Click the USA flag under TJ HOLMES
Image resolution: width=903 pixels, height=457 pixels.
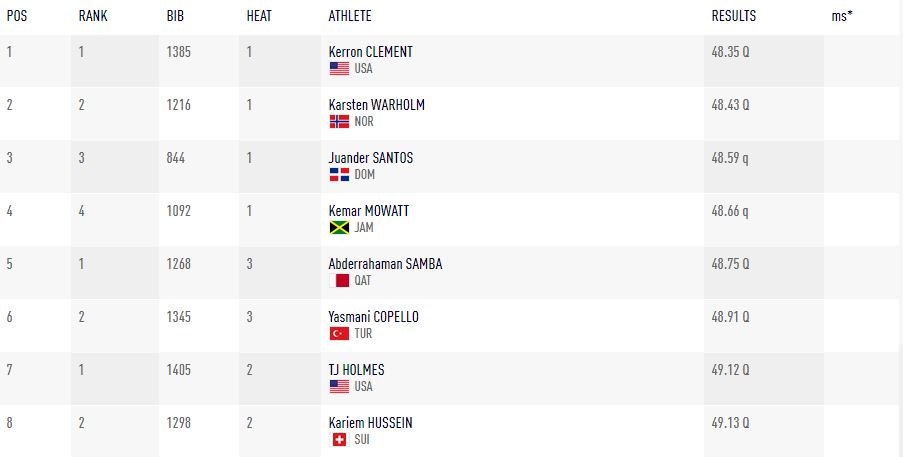click(339, 386)
